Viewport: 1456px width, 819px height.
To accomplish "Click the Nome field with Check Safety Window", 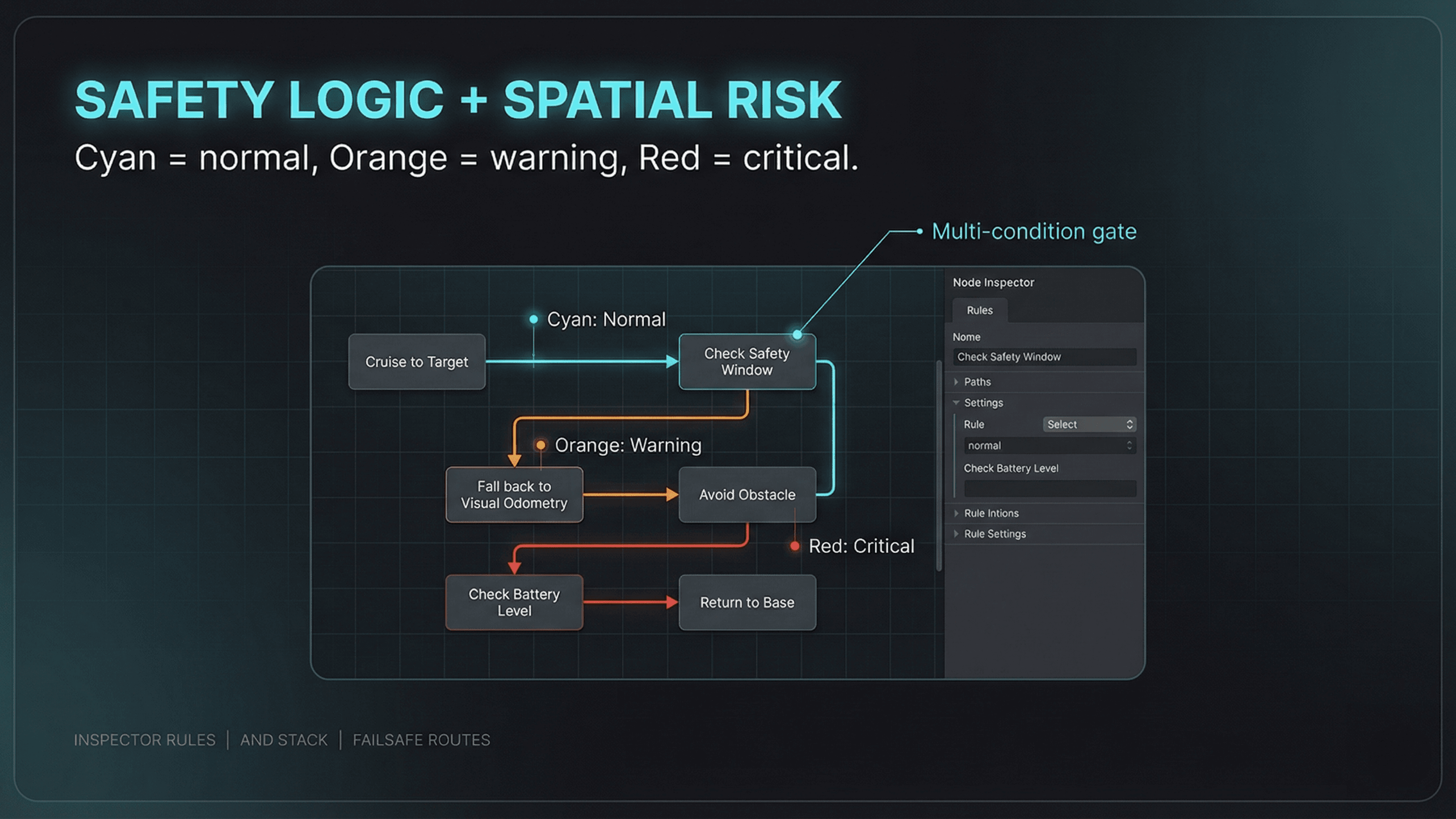I will [1043, 357].
